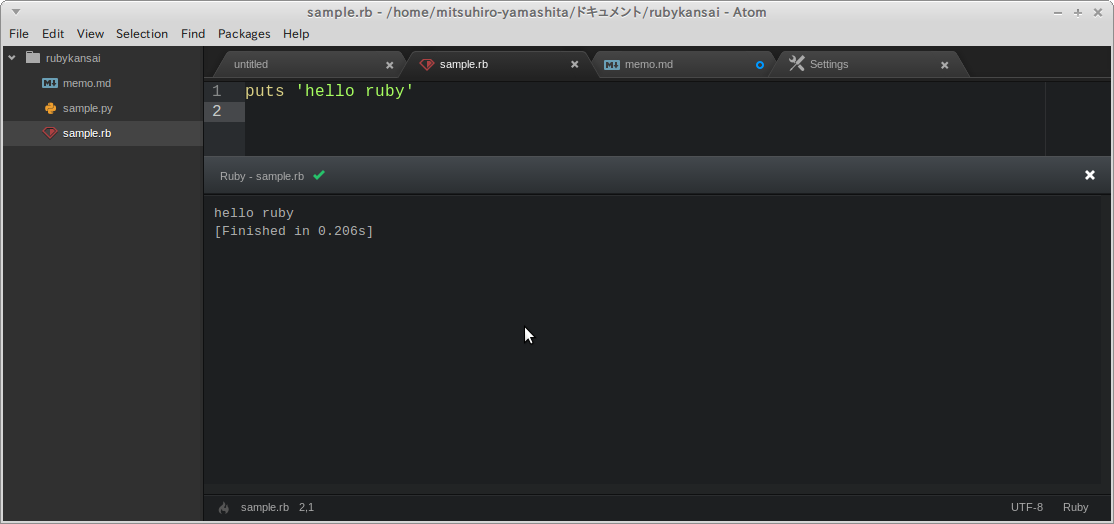The height and width of the screenshot is (524, 1114).
Task: Open the View menu
Action: coord(90,33)
